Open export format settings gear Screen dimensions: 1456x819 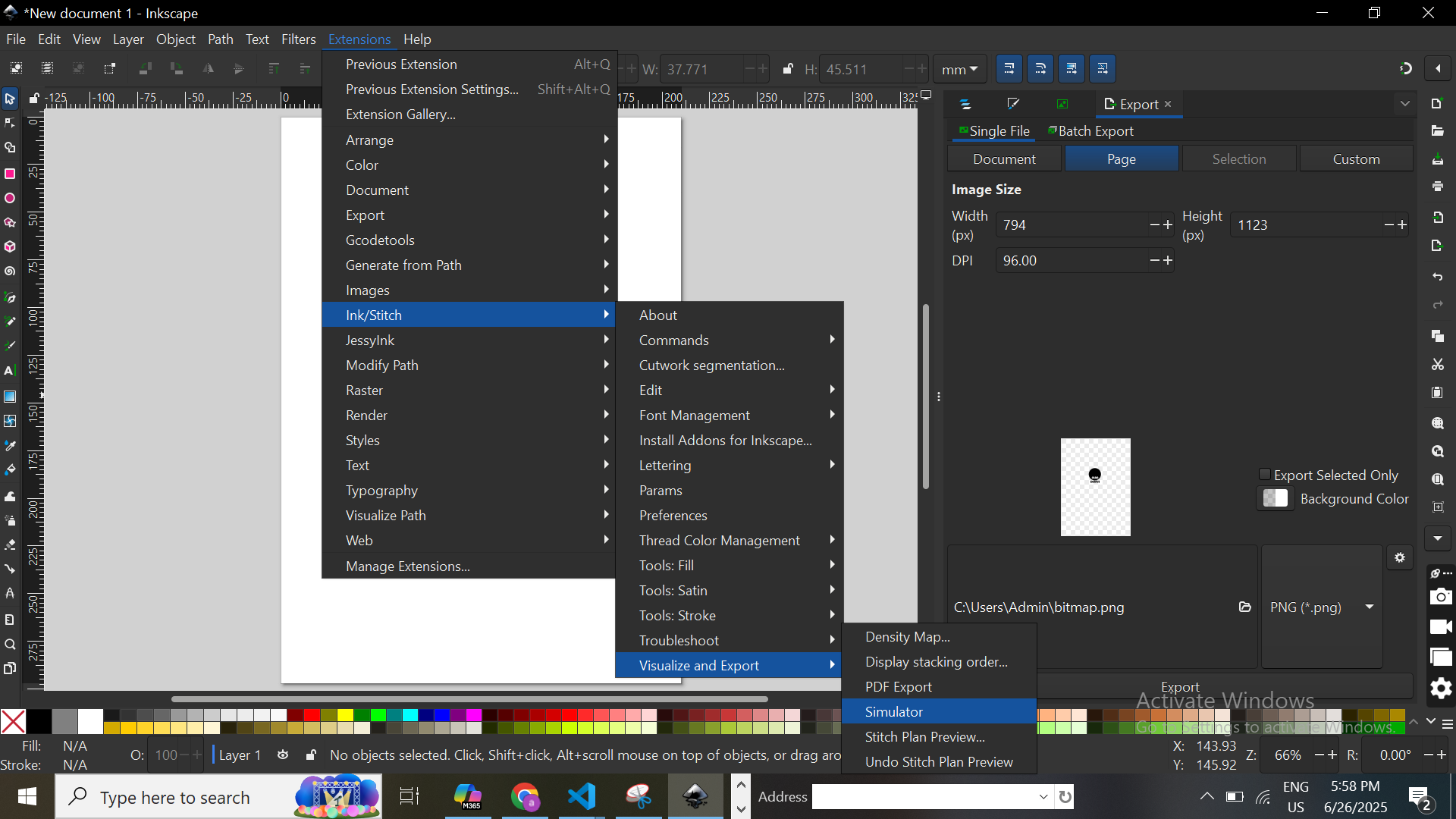coord(1400,558)
